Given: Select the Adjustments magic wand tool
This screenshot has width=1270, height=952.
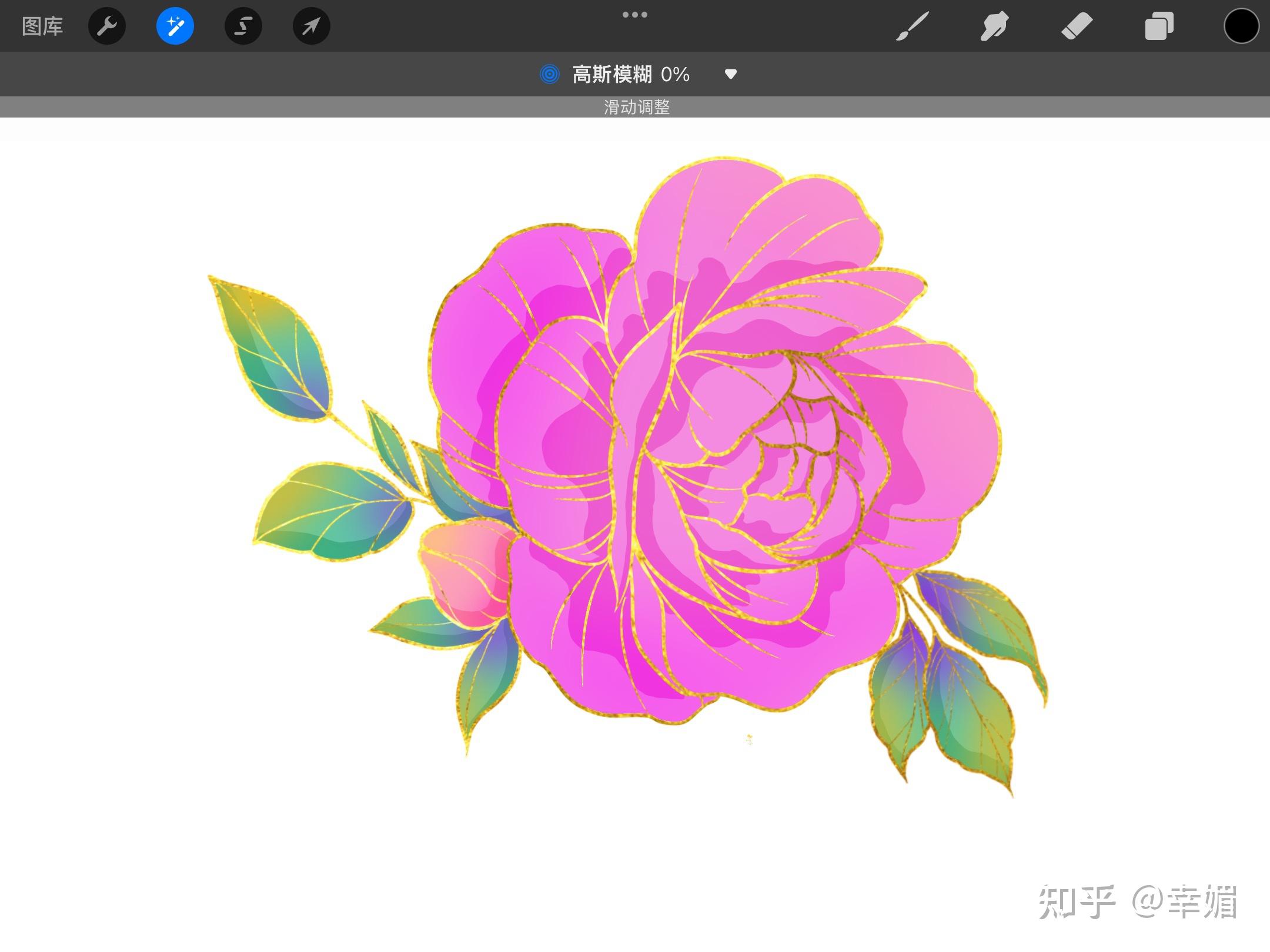Looking at the screenshot, I should (x=175, y=26).
